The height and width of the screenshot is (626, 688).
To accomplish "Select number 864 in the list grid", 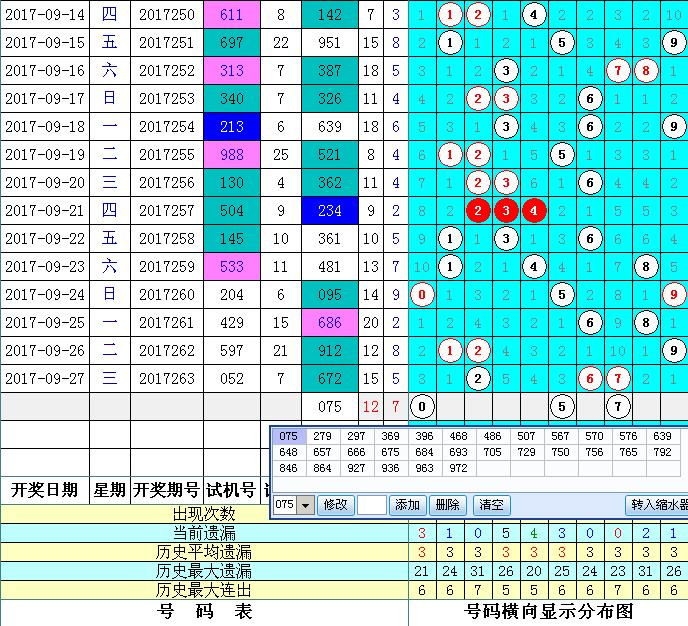I will coord(322,468).
